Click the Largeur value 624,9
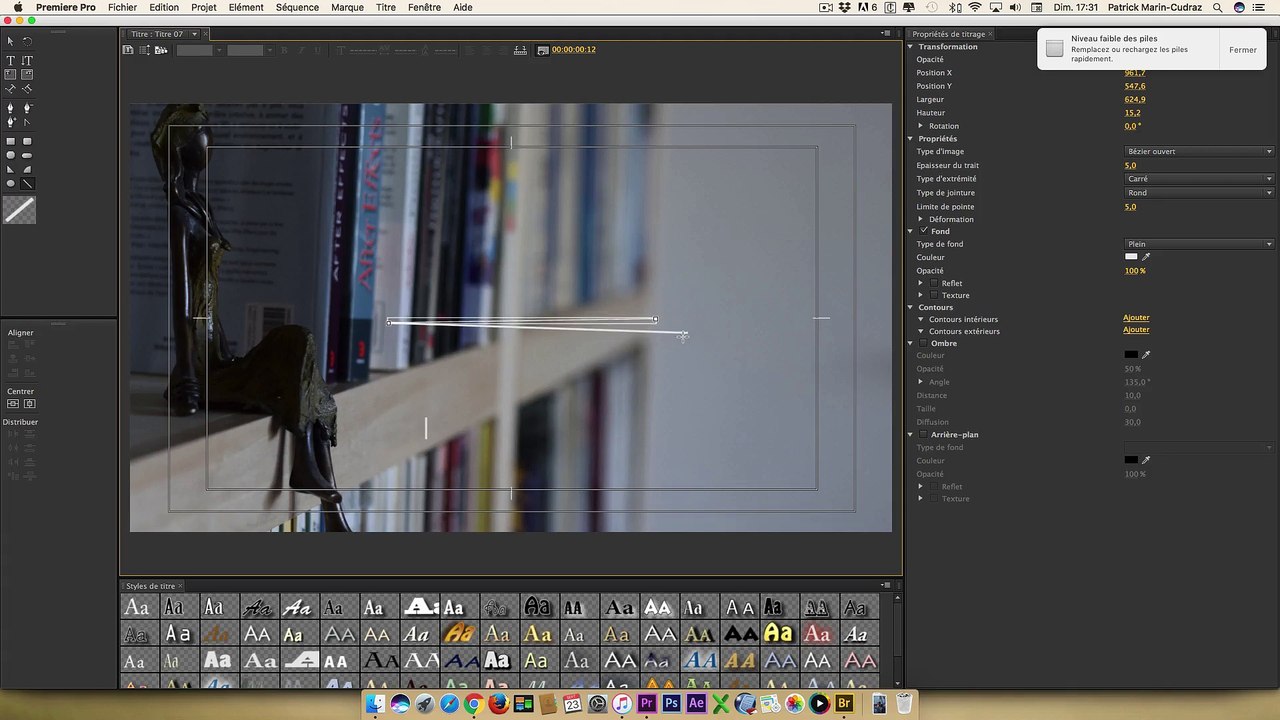 point(1134,100)
